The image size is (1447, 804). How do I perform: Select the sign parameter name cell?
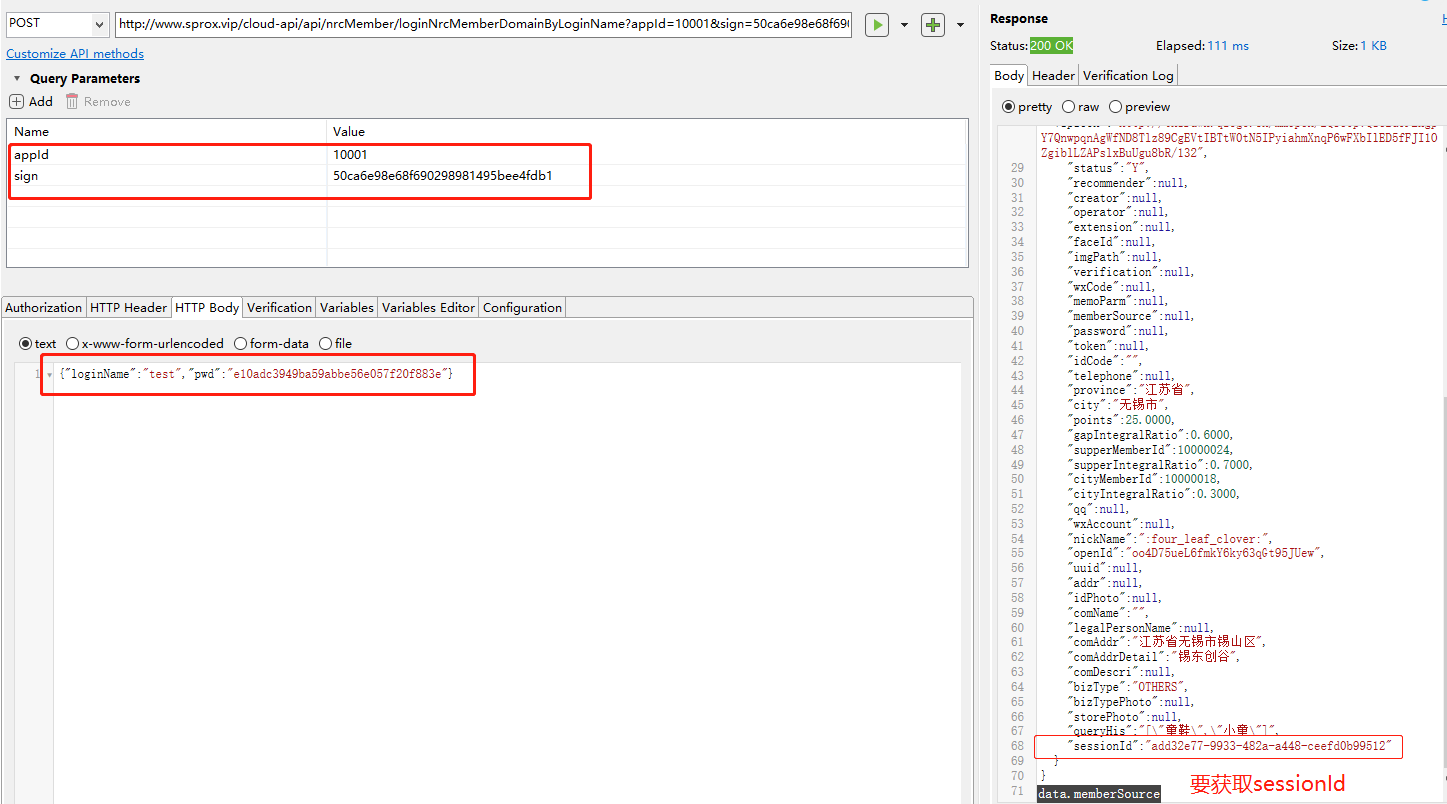click(x=167, y=176)
